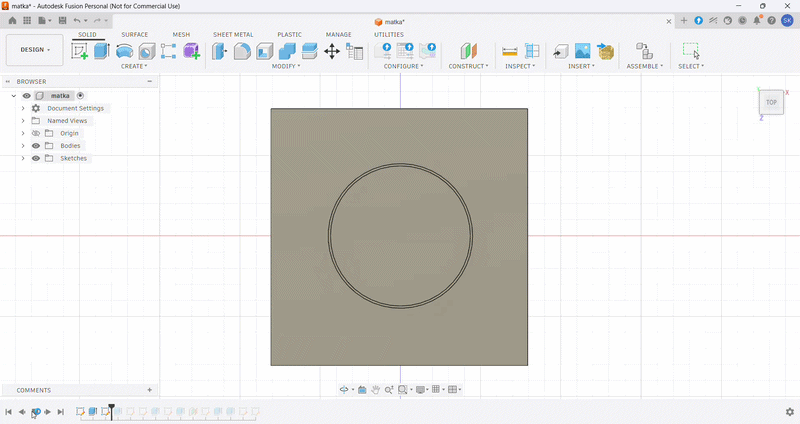Open the SK user profile

pyautogui.click(x=787, y=20)
